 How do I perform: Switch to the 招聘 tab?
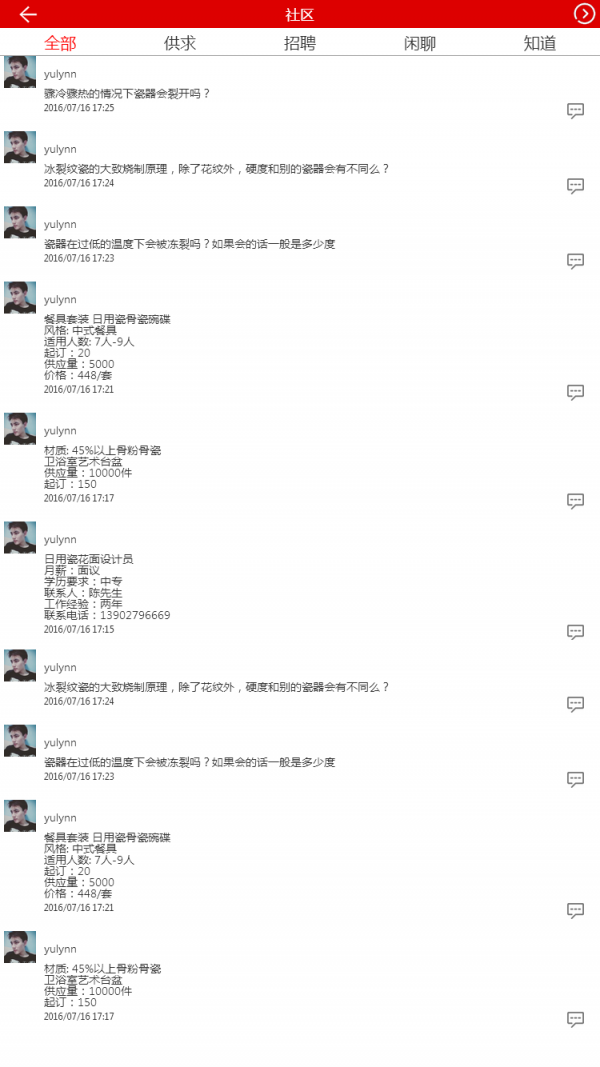click(x=300, y=43)
